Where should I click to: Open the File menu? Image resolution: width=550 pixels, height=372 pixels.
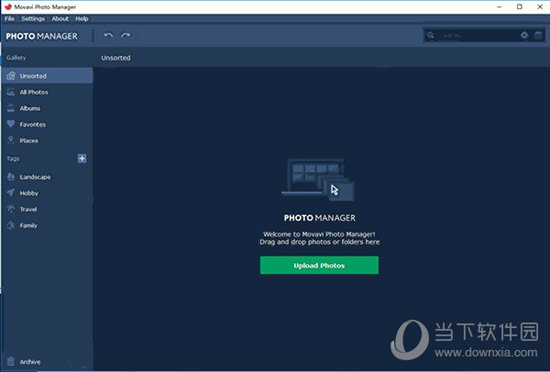point(9,19)
